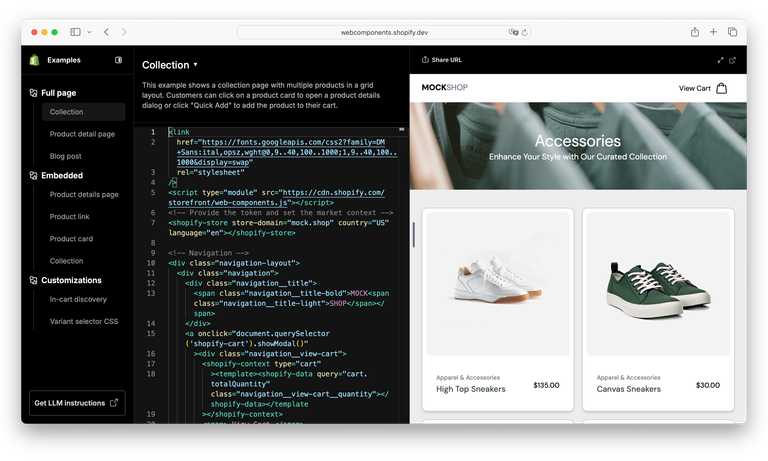Click Embedded section icon

pyautogui.click(x=33, y=175)
